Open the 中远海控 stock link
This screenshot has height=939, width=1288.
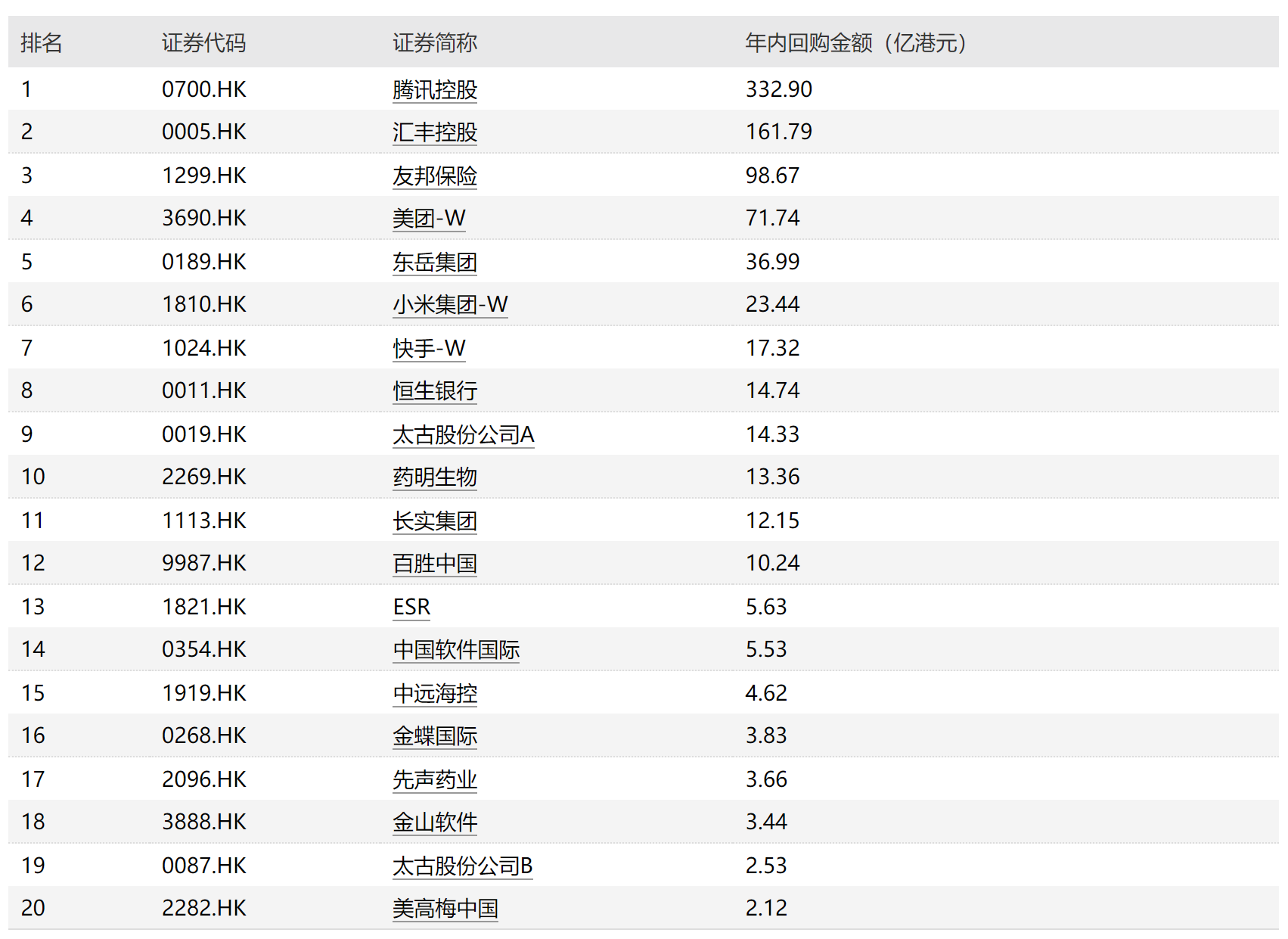click(x=435, y=692)
